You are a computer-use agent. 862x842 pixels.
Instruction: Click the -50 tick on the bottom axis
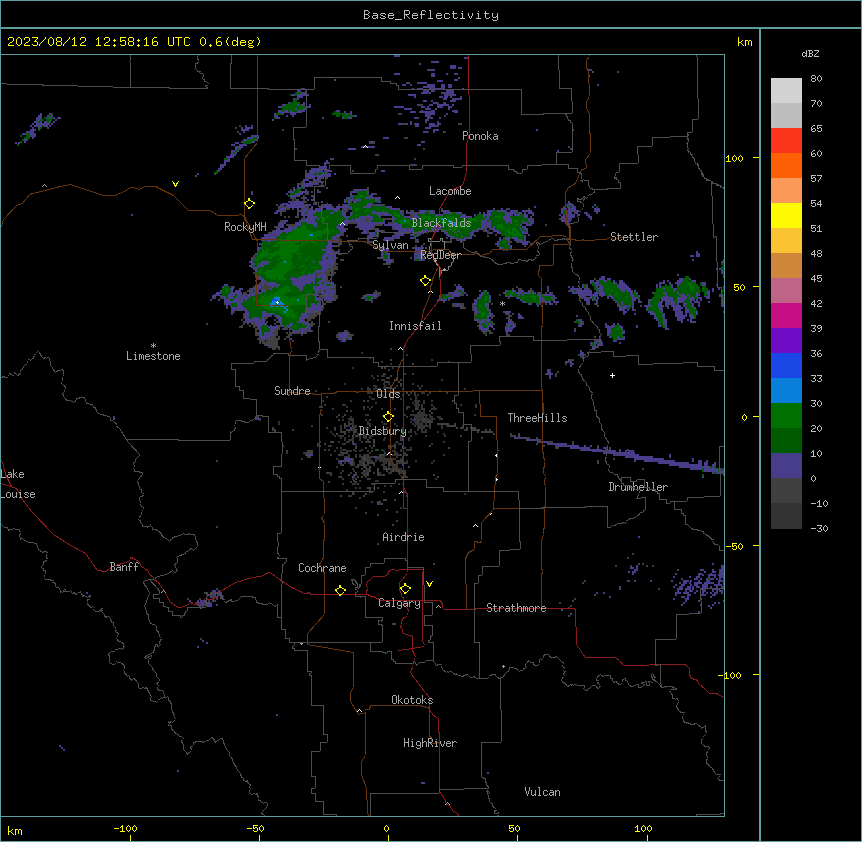coord(255,828)
